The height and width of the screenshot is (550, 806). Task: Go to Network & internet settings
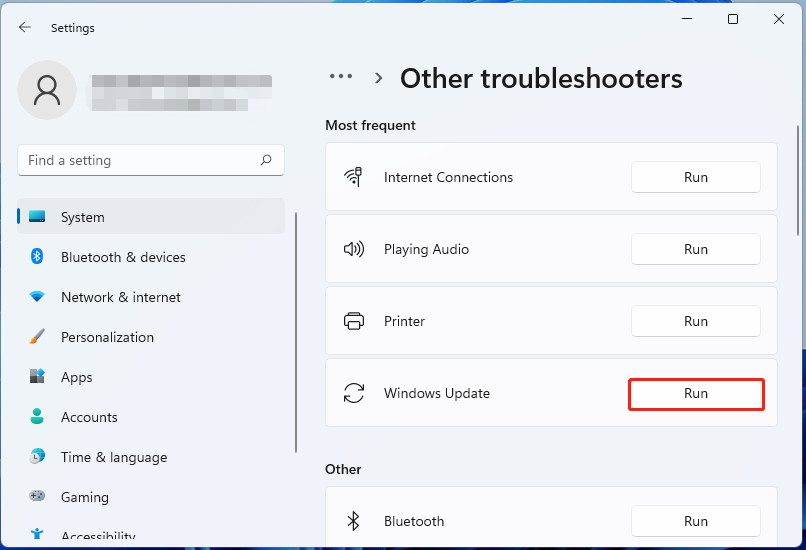(151, 297)
